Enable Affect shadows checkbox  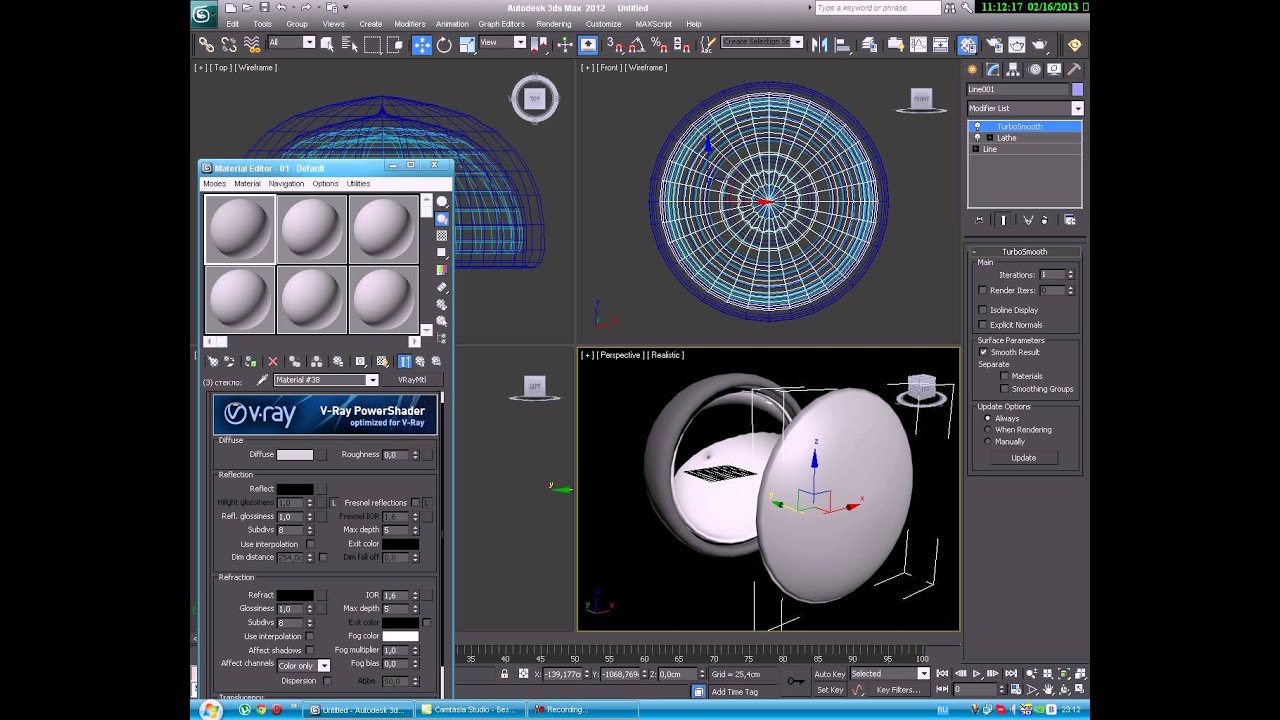pyautogui.click(x=310, y=650)
